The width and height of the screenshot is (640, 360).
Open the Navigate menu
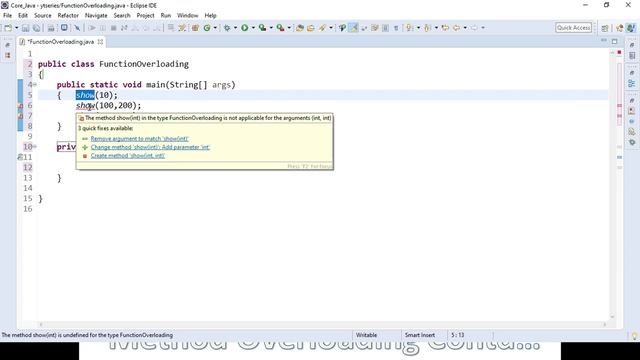(x=96, y=16)
